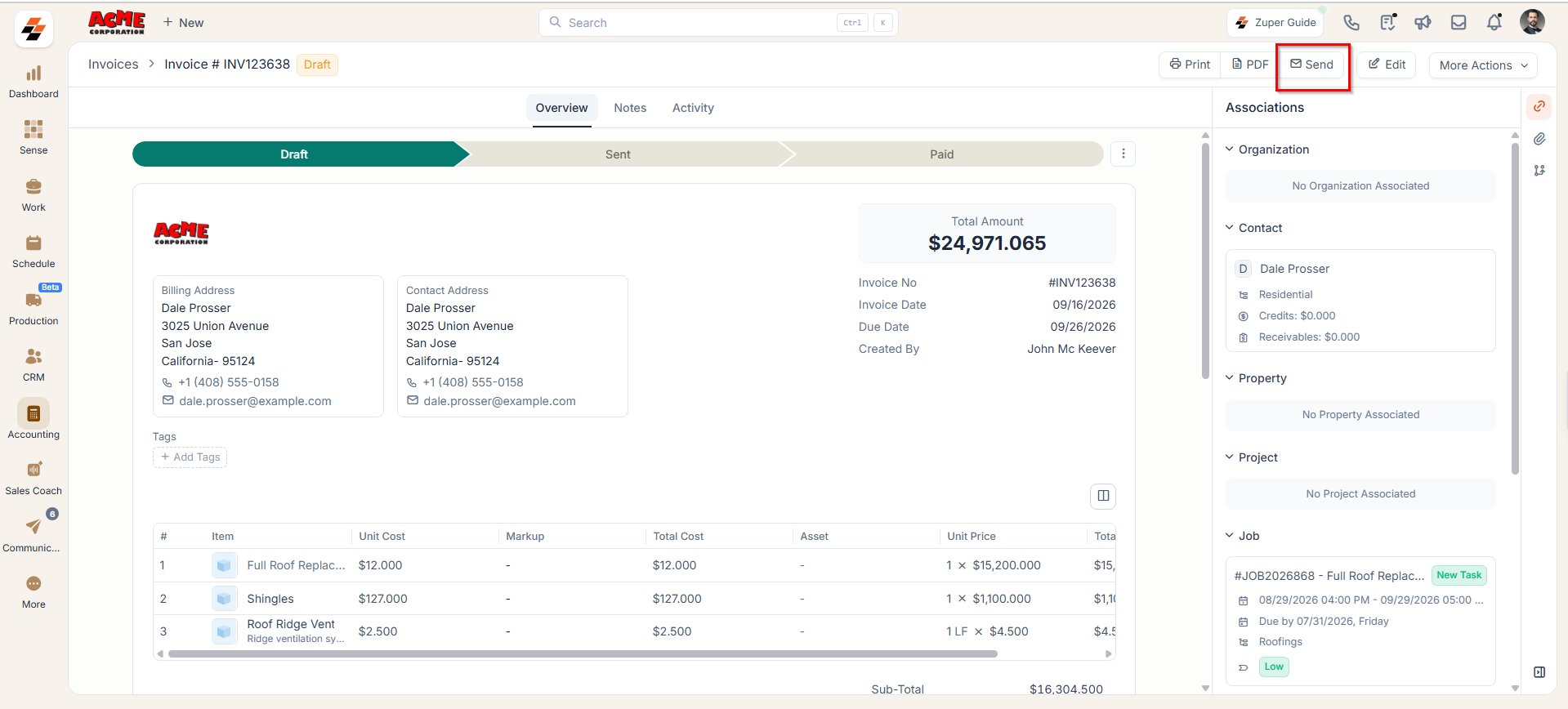Open the user profile avatar
Screen dimensions: 1568x709
point(1532,22)
